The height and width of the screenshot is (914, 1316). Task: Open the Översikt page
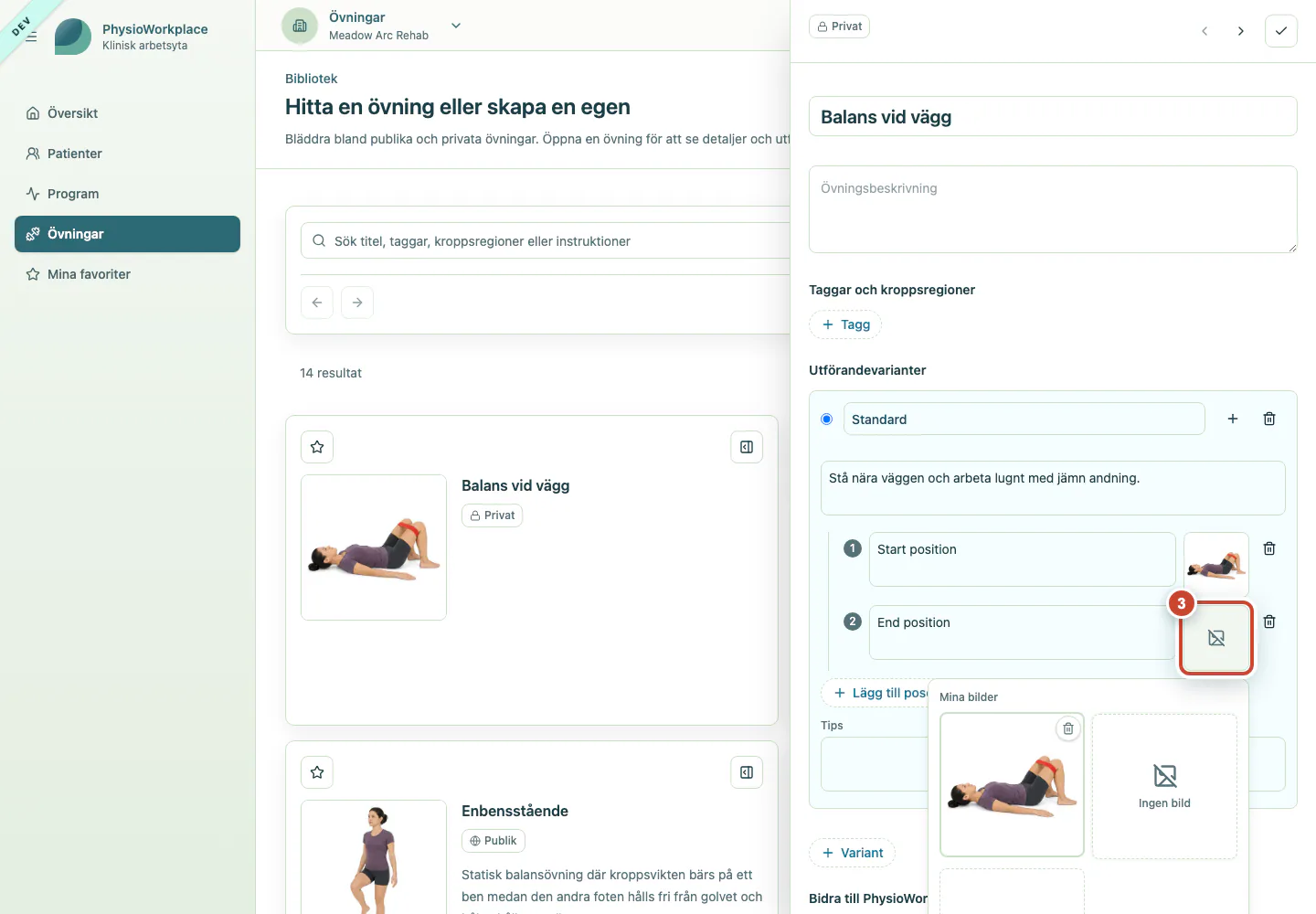click(127, 113)
